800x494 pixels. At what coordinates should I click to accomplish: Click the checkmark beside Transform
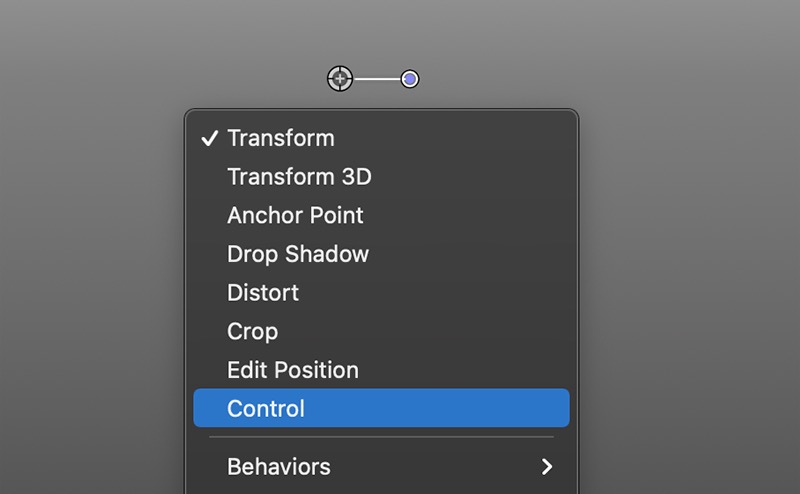click(209, 139)
